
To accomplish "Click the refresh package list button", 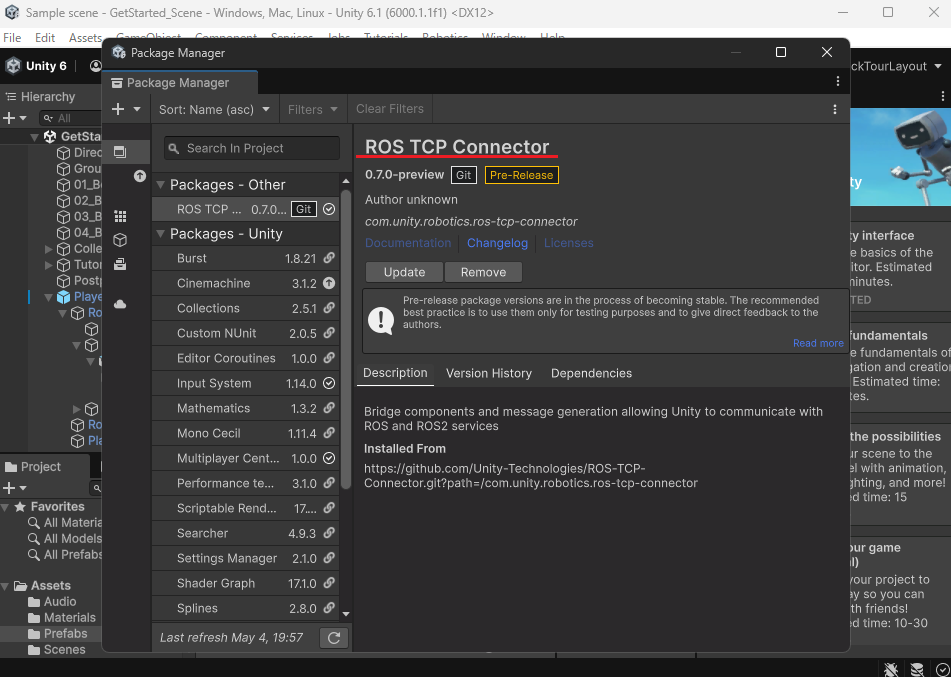I will click(x=333, y=637).
